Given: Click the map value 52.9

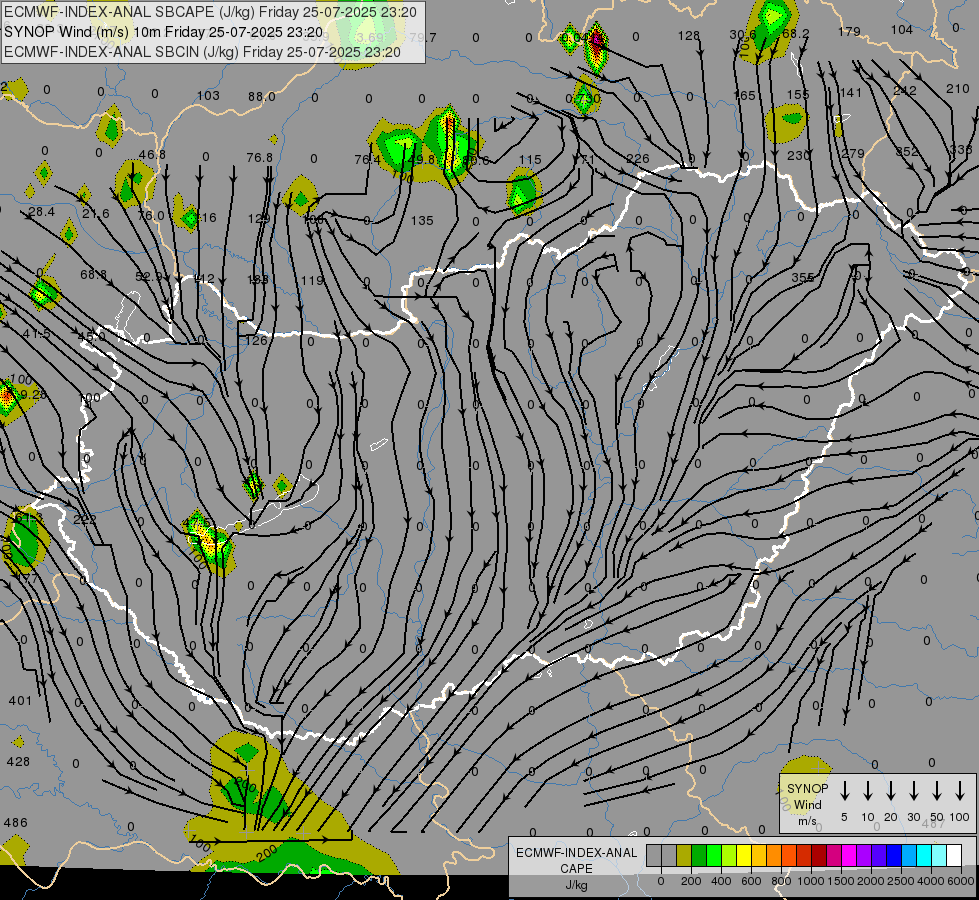Looking at the screenshot, I should click(149, 276).
